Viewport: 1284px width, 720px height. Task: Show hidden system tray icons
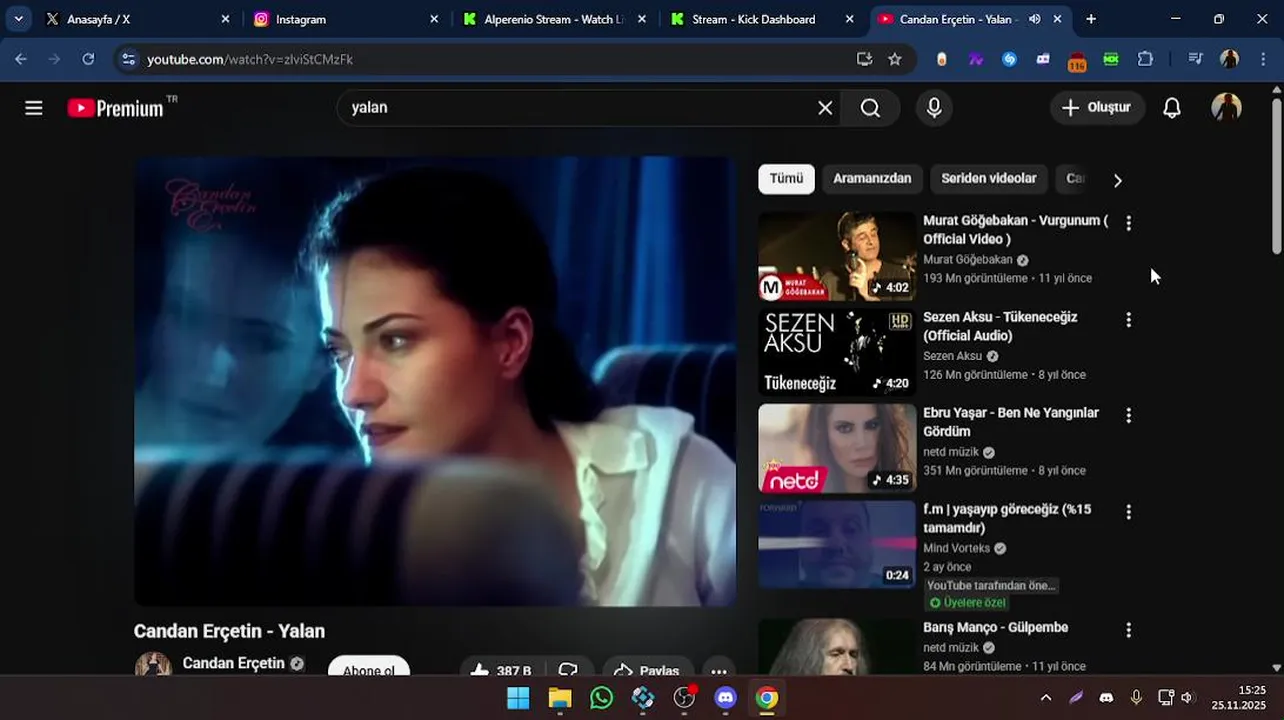1046,698
